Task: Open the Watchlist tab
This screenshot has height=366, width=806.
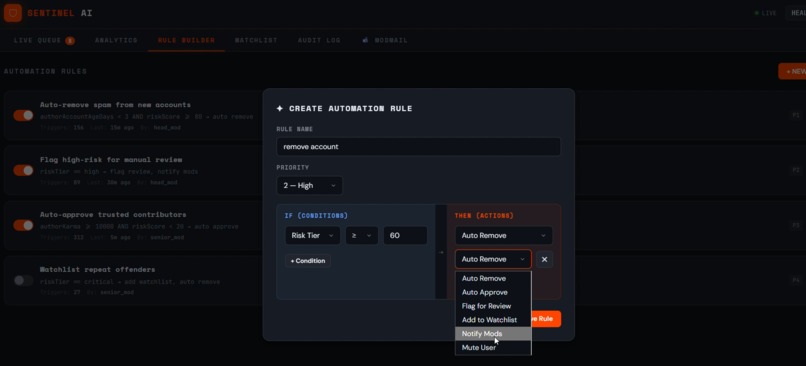Action: click(x=256, y=40)
